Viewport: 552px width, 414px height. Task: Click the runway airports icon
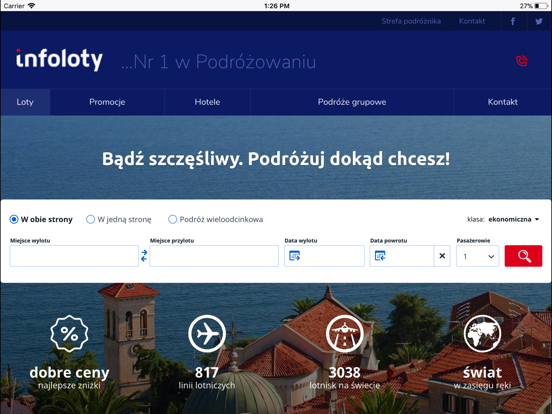[345, 333]
